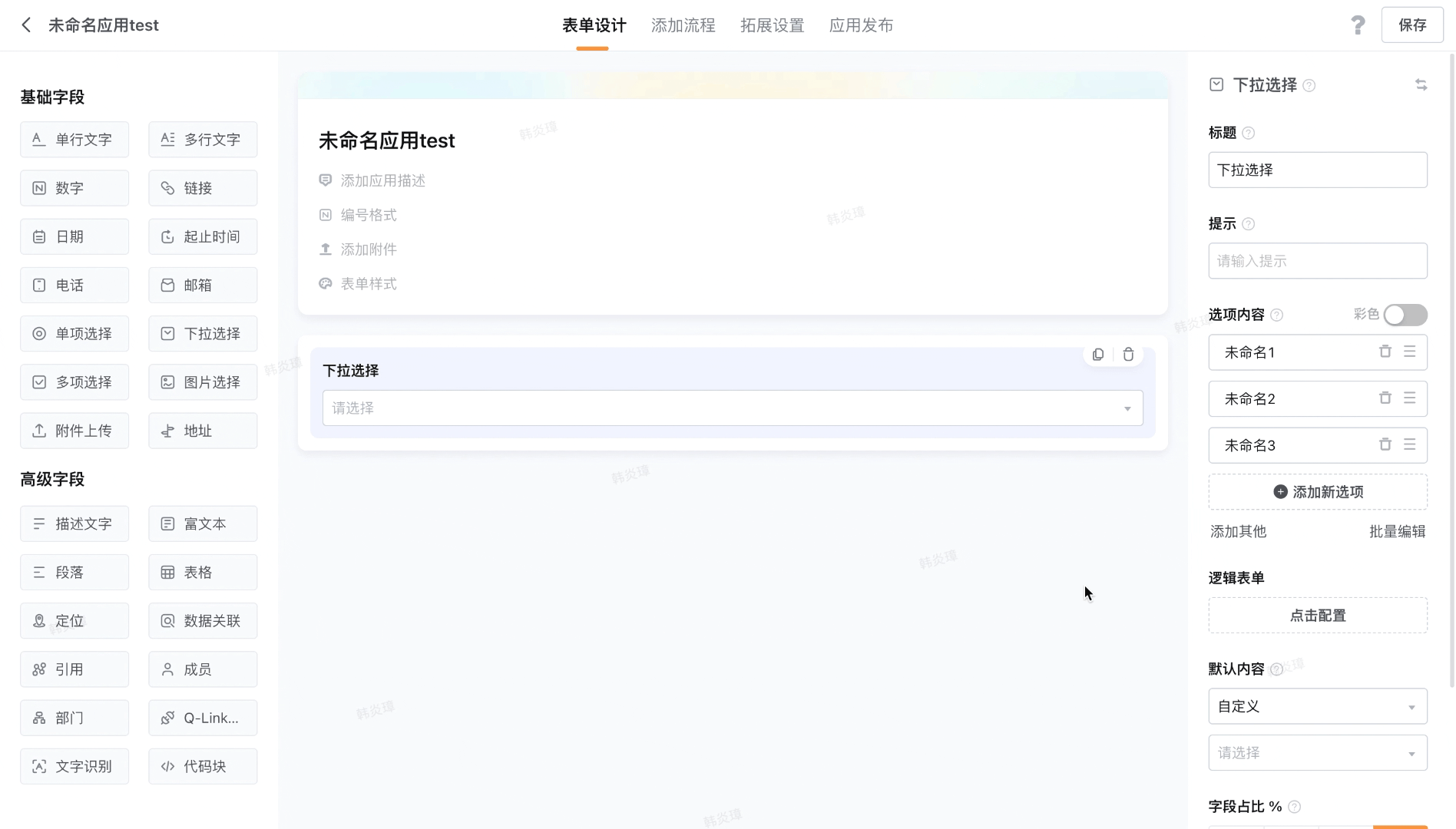1456x829 pixels.
Task: Add 数字 field
Action: 74,188
